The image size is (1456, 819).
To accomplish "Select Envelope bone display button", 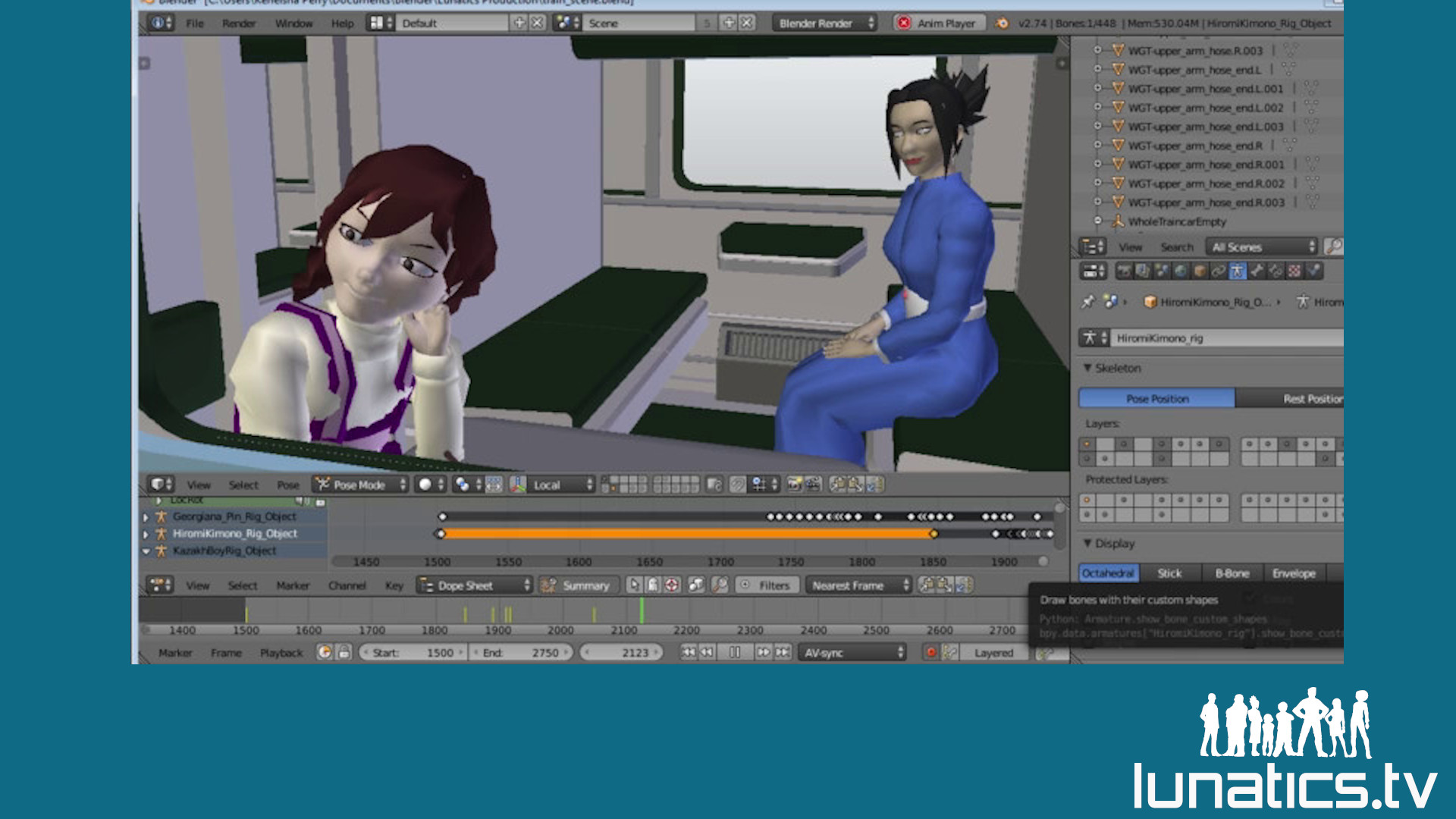I will [1294, 573].
